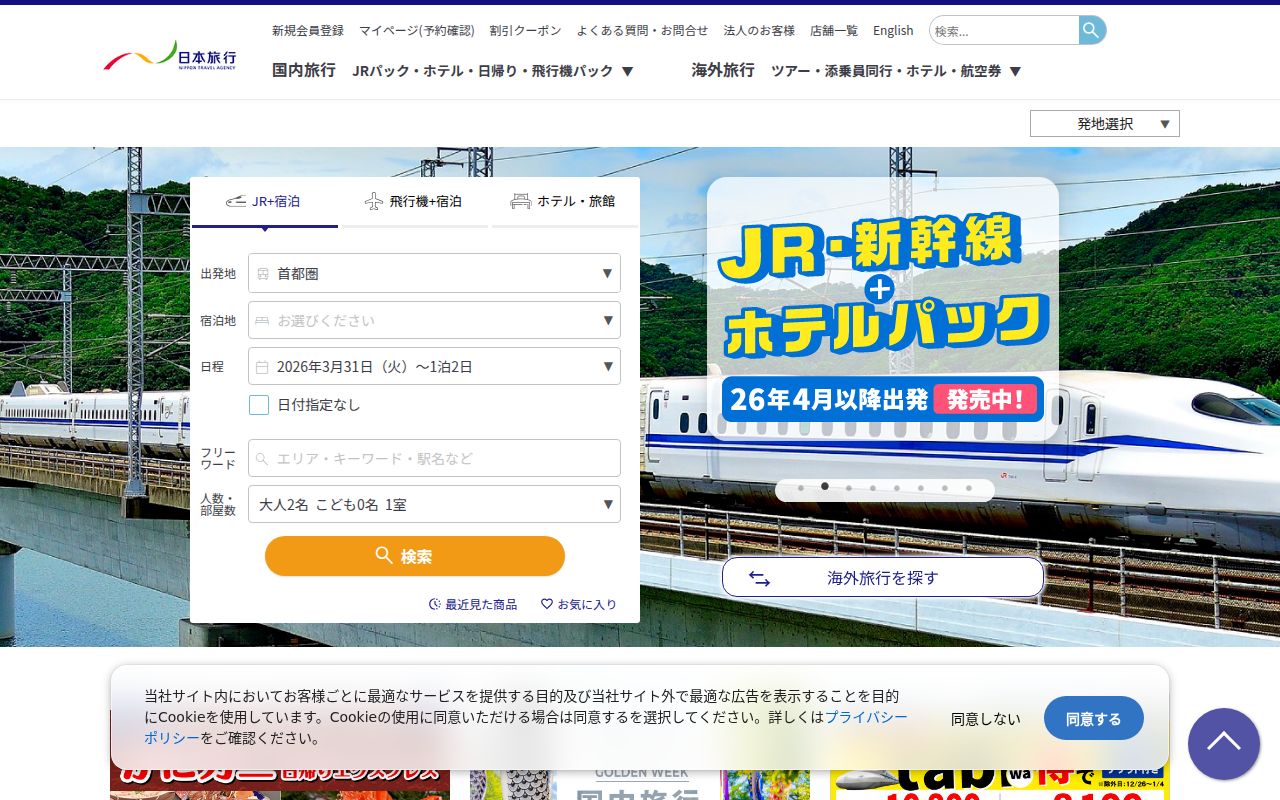Click the magnifier icon in フリーワード field
Screen dimensions: 1280x800
263,459
